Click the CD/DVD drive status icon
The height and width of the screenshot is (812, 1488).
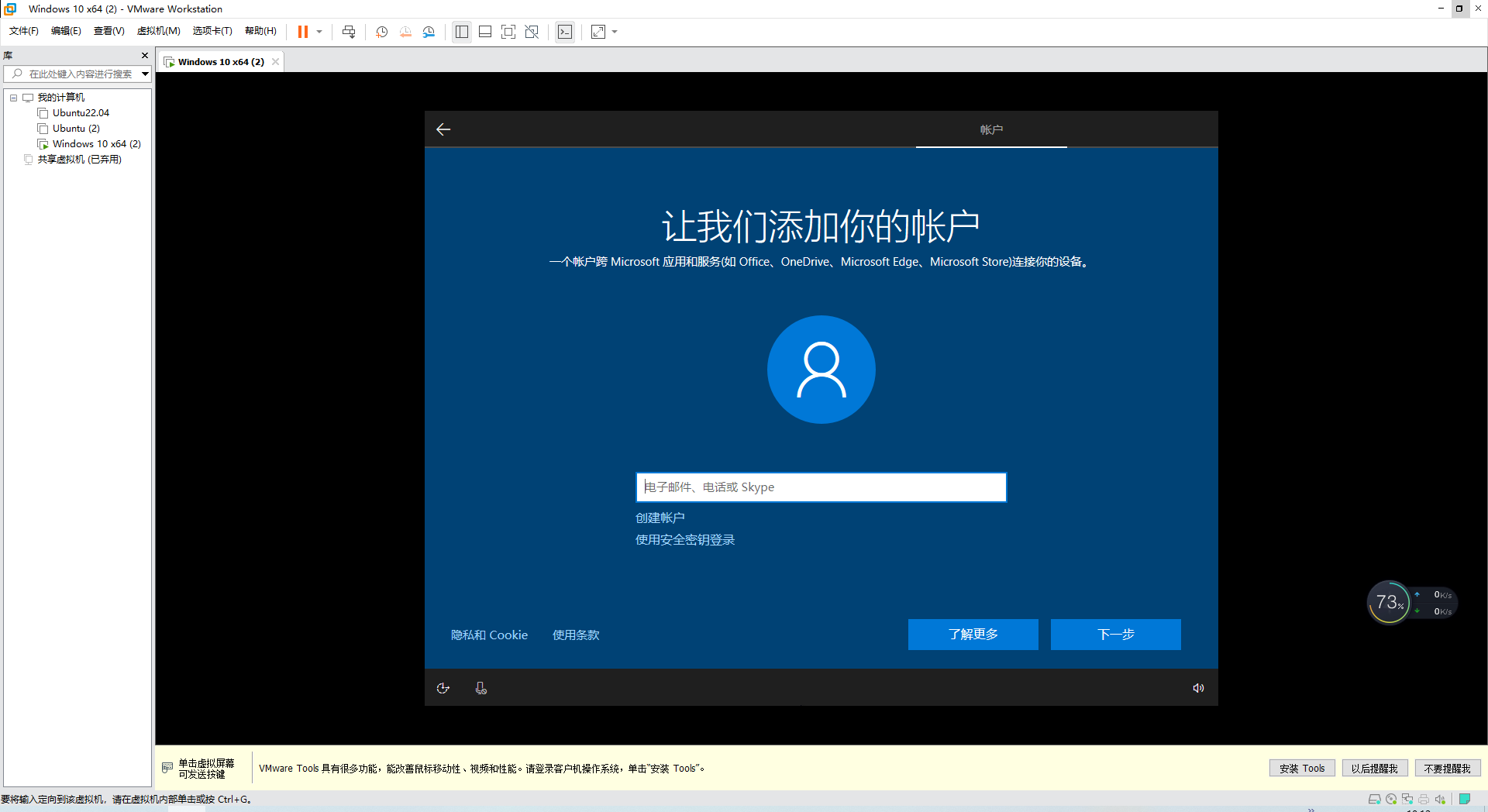tap(1391, 799)
